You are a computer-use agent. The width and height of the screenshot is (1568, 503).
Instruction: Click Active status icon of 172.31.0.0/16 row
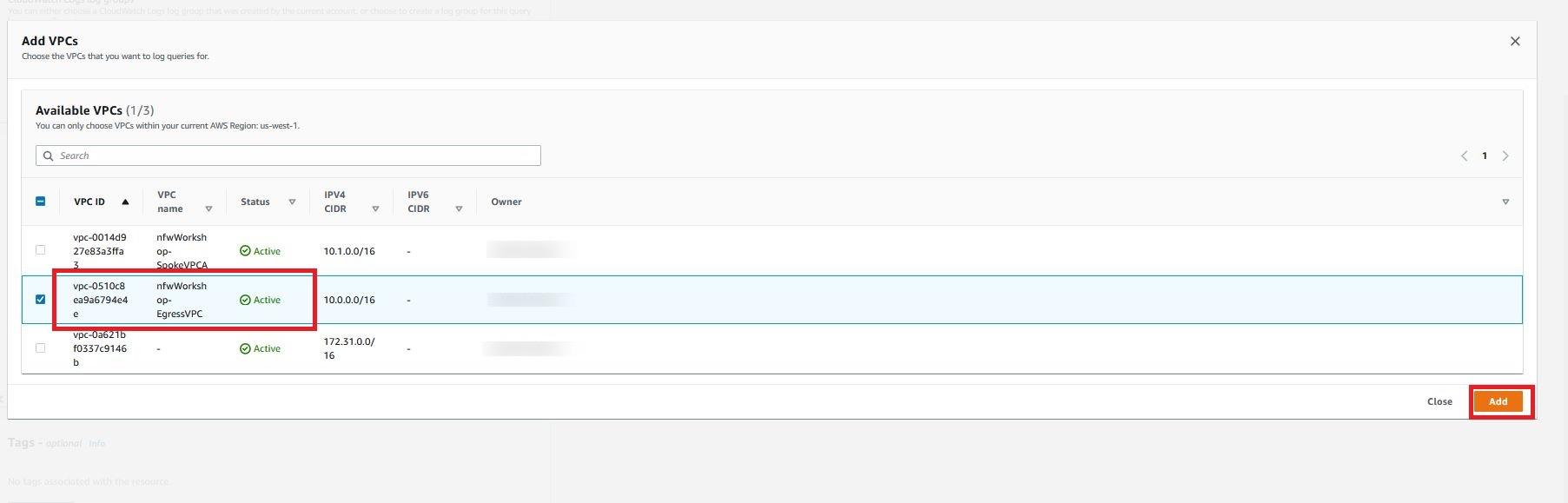(245, 348)
